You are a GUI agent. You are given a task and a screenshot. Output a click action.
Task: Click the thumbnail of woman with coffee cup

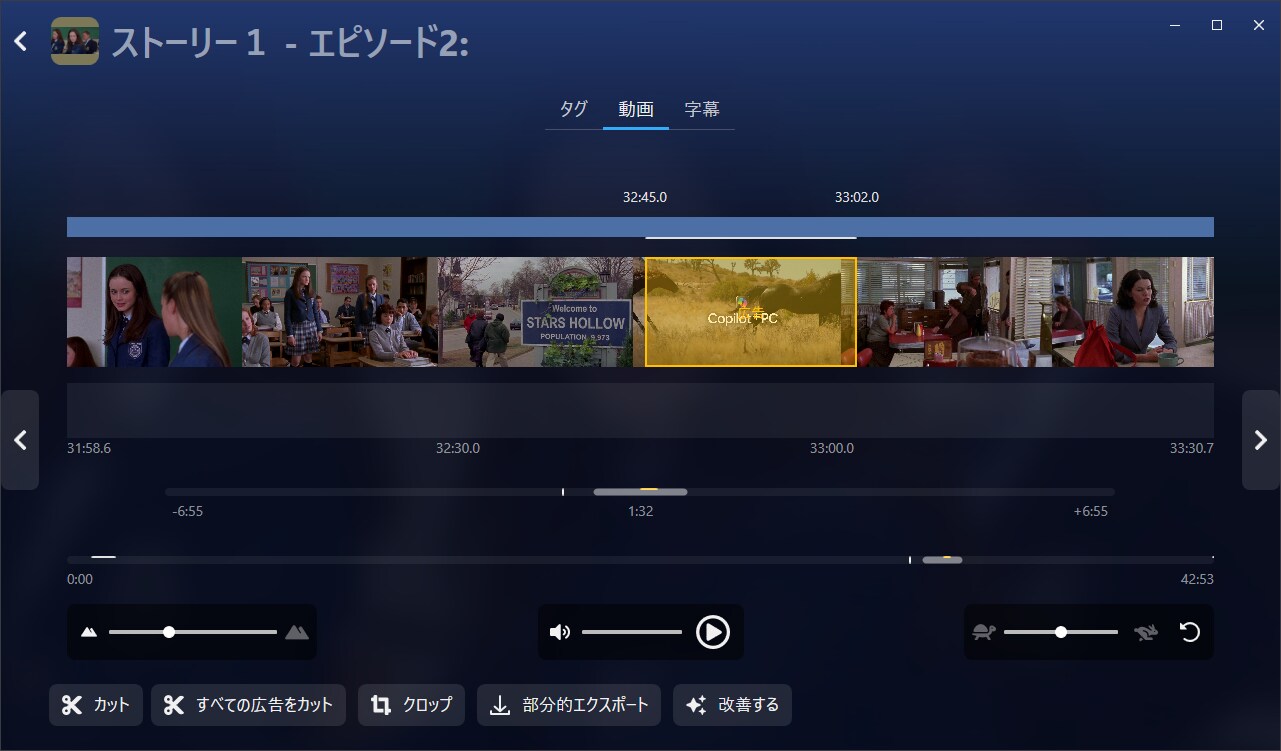(1131, 312)
